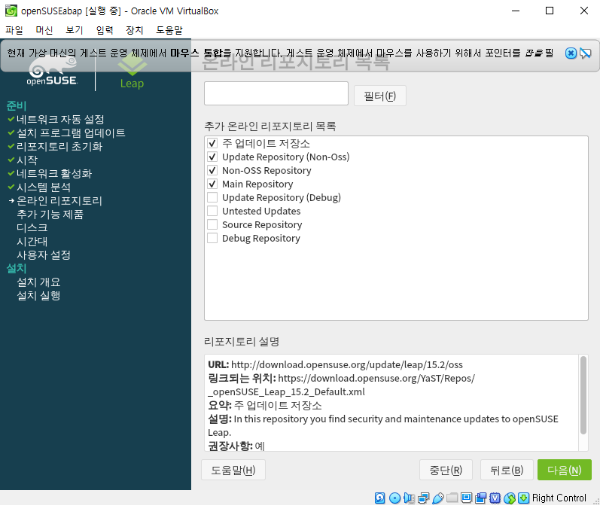This screenshot has width=600, height=505.
Task: Click the 네트워크 자동 설정 sidebar step
Action: pyautogui.click(x=60, y=119)
